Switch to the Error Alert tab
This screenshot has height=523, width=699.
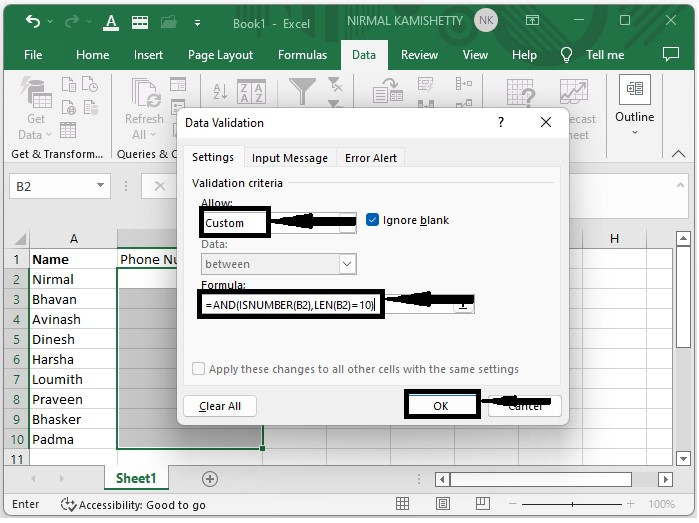click(371, 158)
